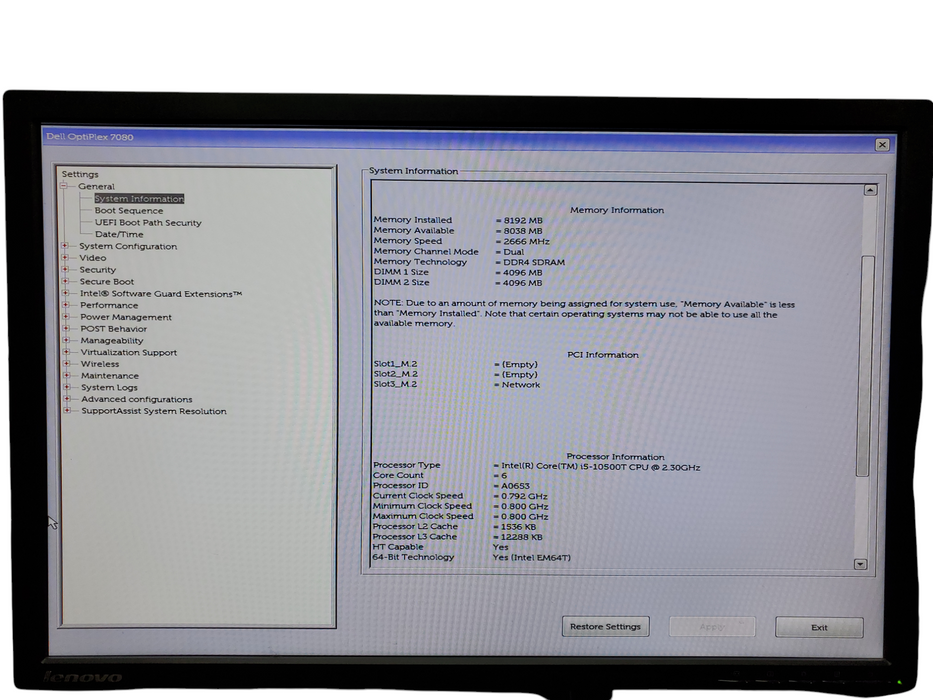The image size is (933, 700).
Task: Expand the System Configuration node
Action: pos(65,245)
